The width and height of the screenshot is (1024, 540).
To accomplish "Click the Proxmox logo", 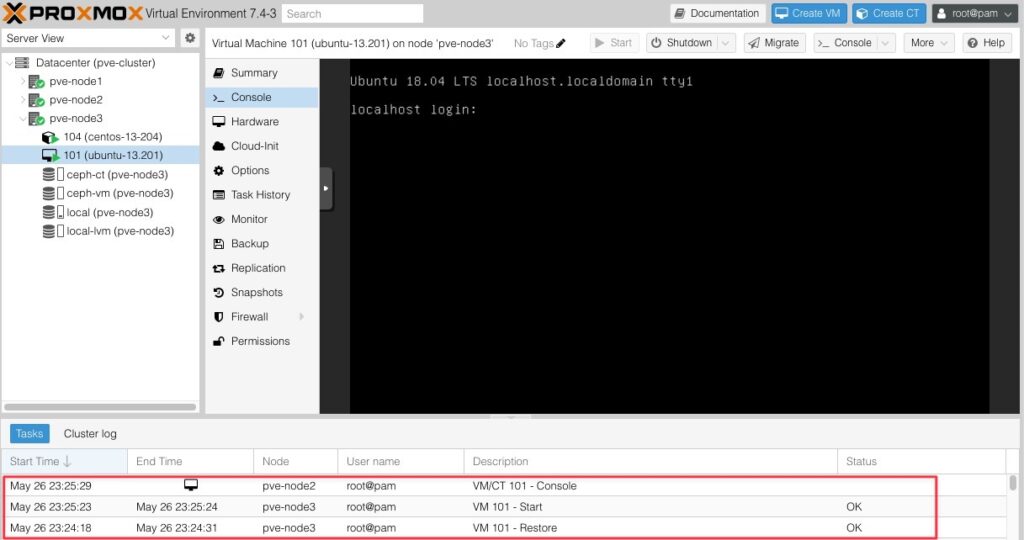I will point(72,13).
